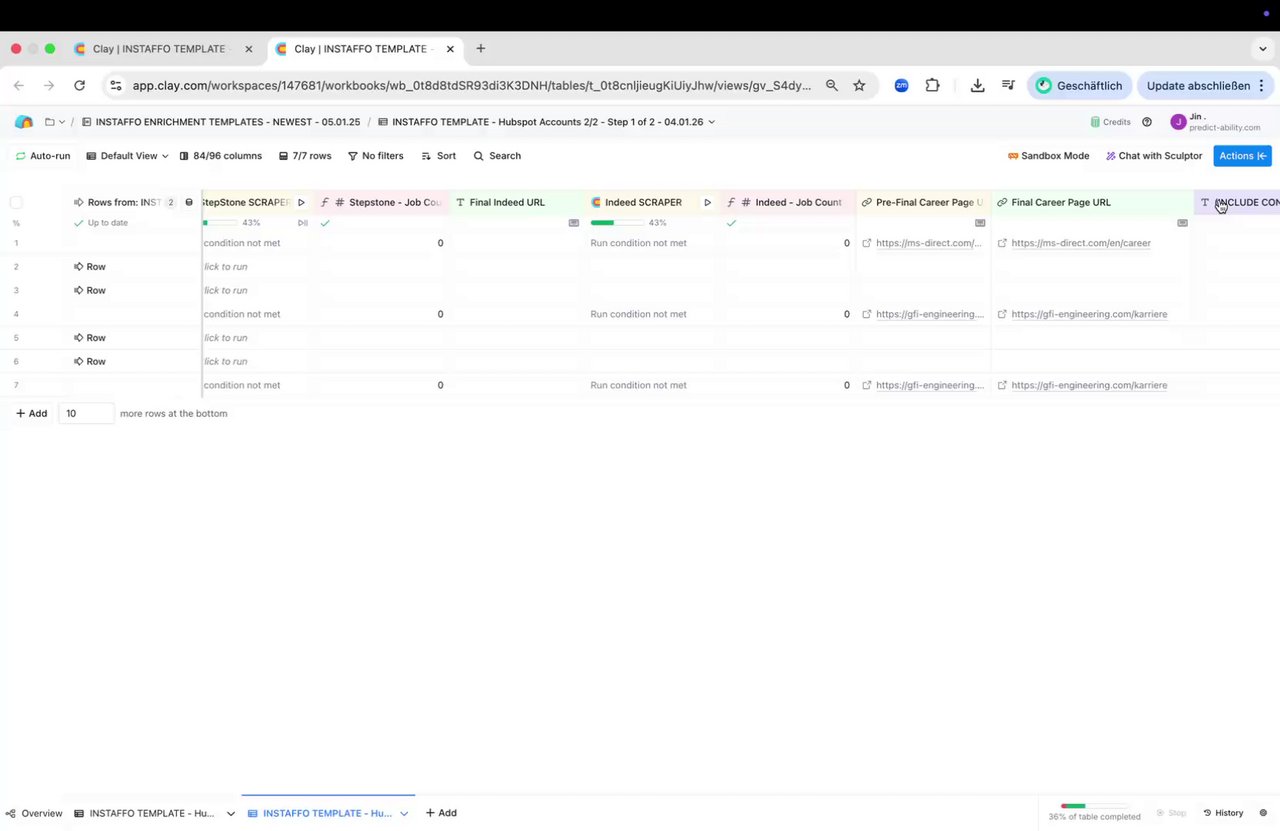This screenshot has height=831, width=1280.
Task: Click the browser zoom magnifier icon
Action: tap(831, 86)
